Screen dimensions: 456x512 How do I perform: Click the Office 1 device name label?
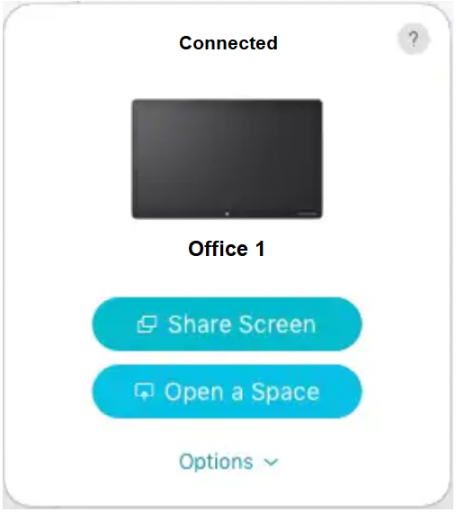[227, 249]
